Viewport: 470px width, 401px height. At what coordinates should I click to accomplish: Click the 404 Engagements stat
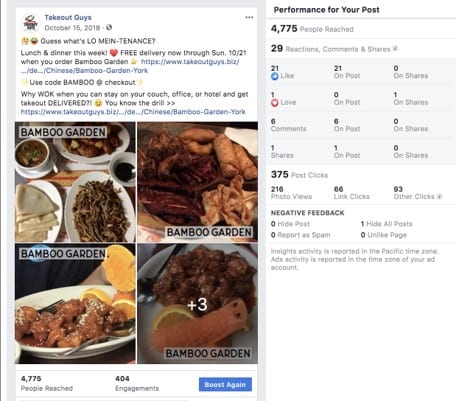point(137,383)
